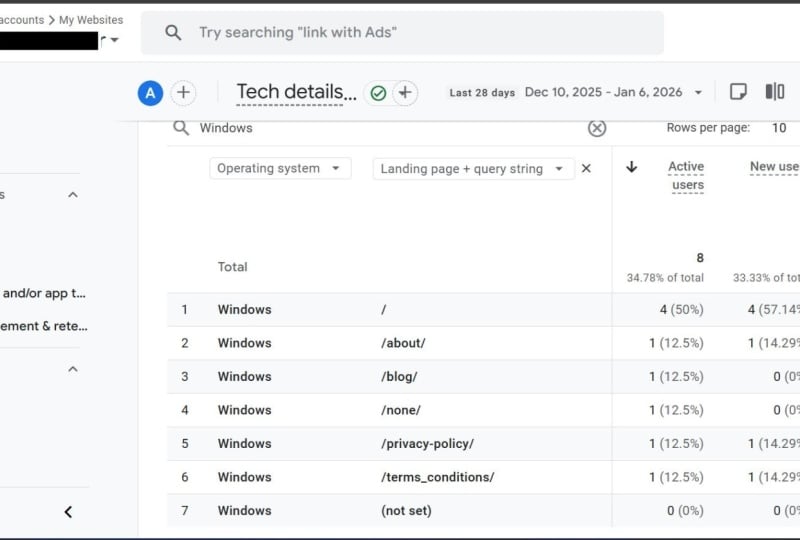The height and width of the screenshot is (540, 800).
Task: Click the 'Total' row label
Action: tap(233, 267)
